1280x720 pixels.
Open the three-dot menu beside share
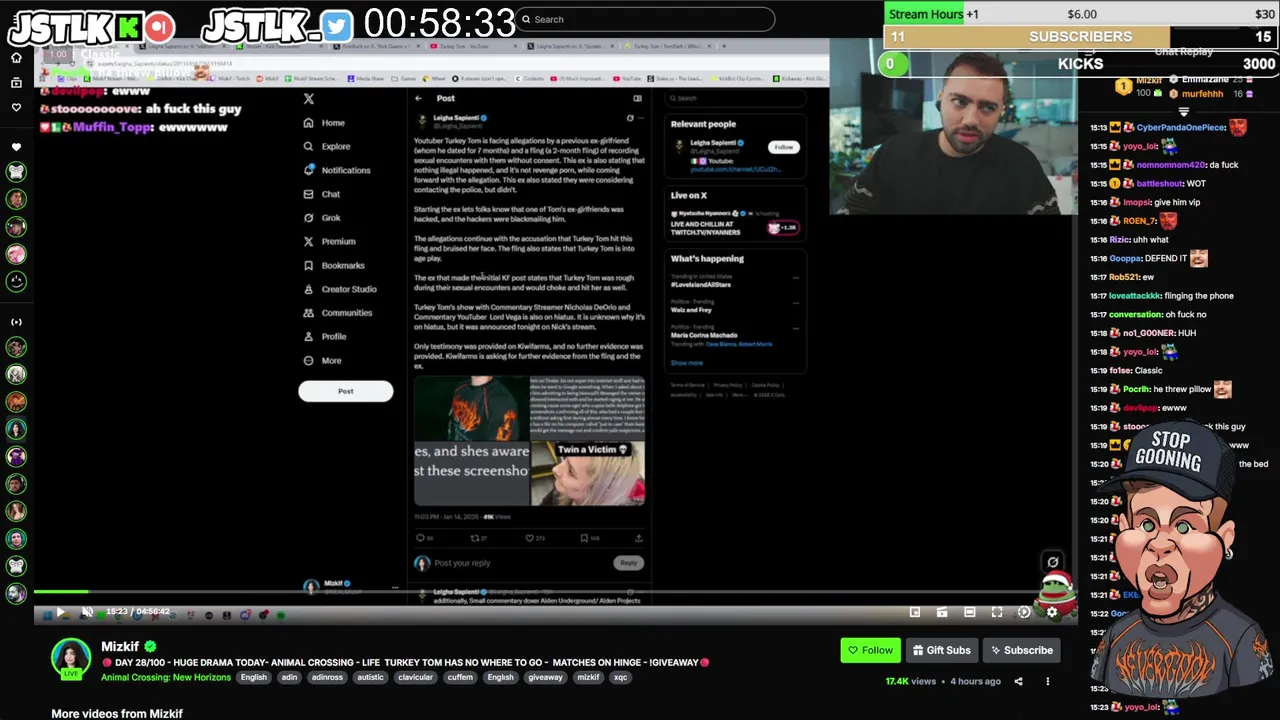pos(1047,681)
